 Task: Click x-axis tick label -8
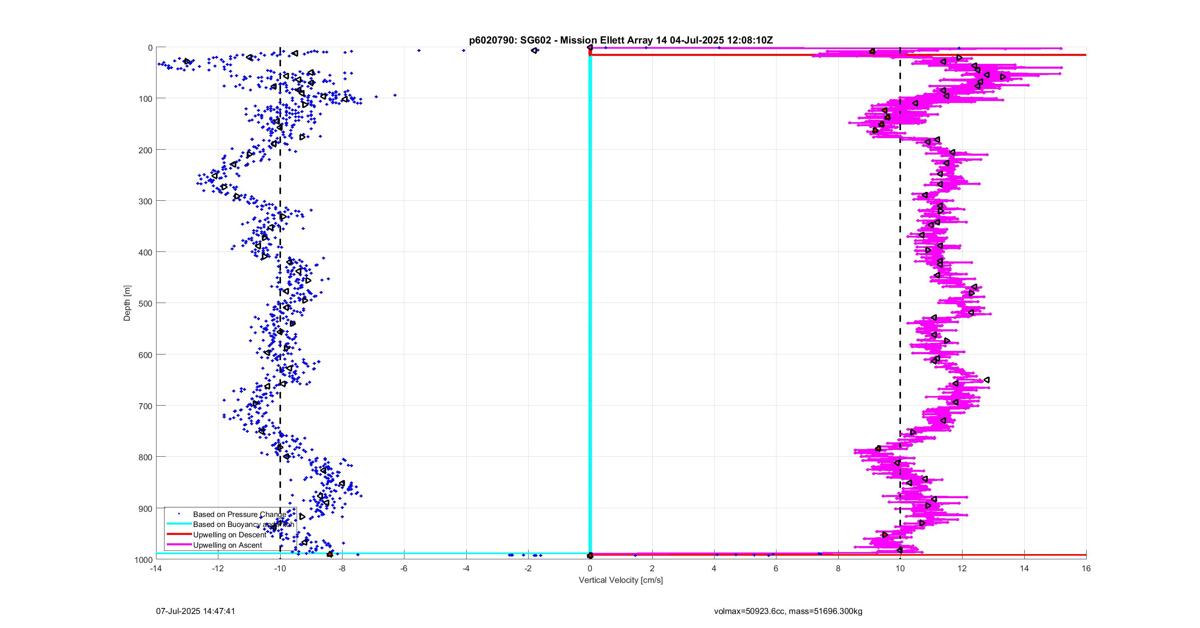tap(342, 568)
